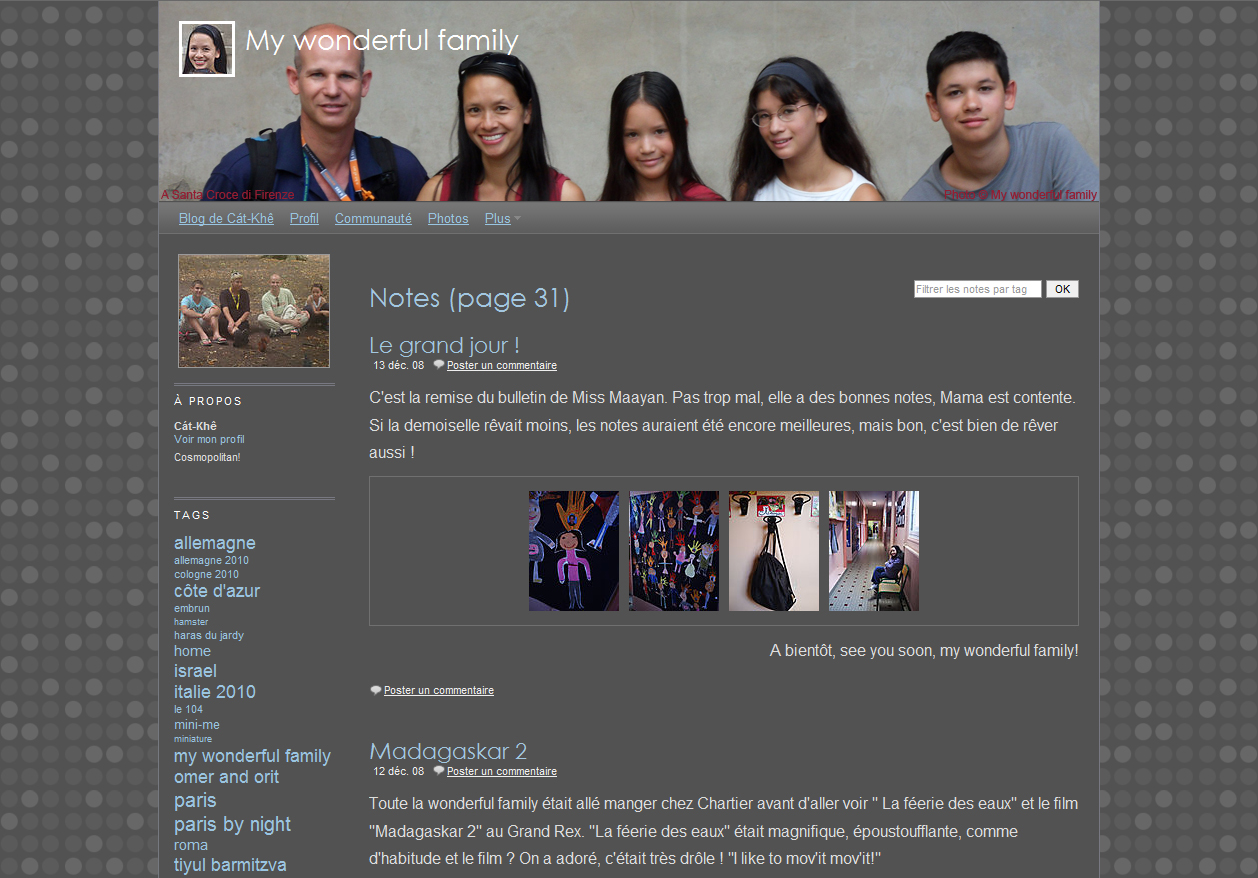Open the first drawing thumbnail with pink figure
1258x878 pixels.
pos(574,551)
